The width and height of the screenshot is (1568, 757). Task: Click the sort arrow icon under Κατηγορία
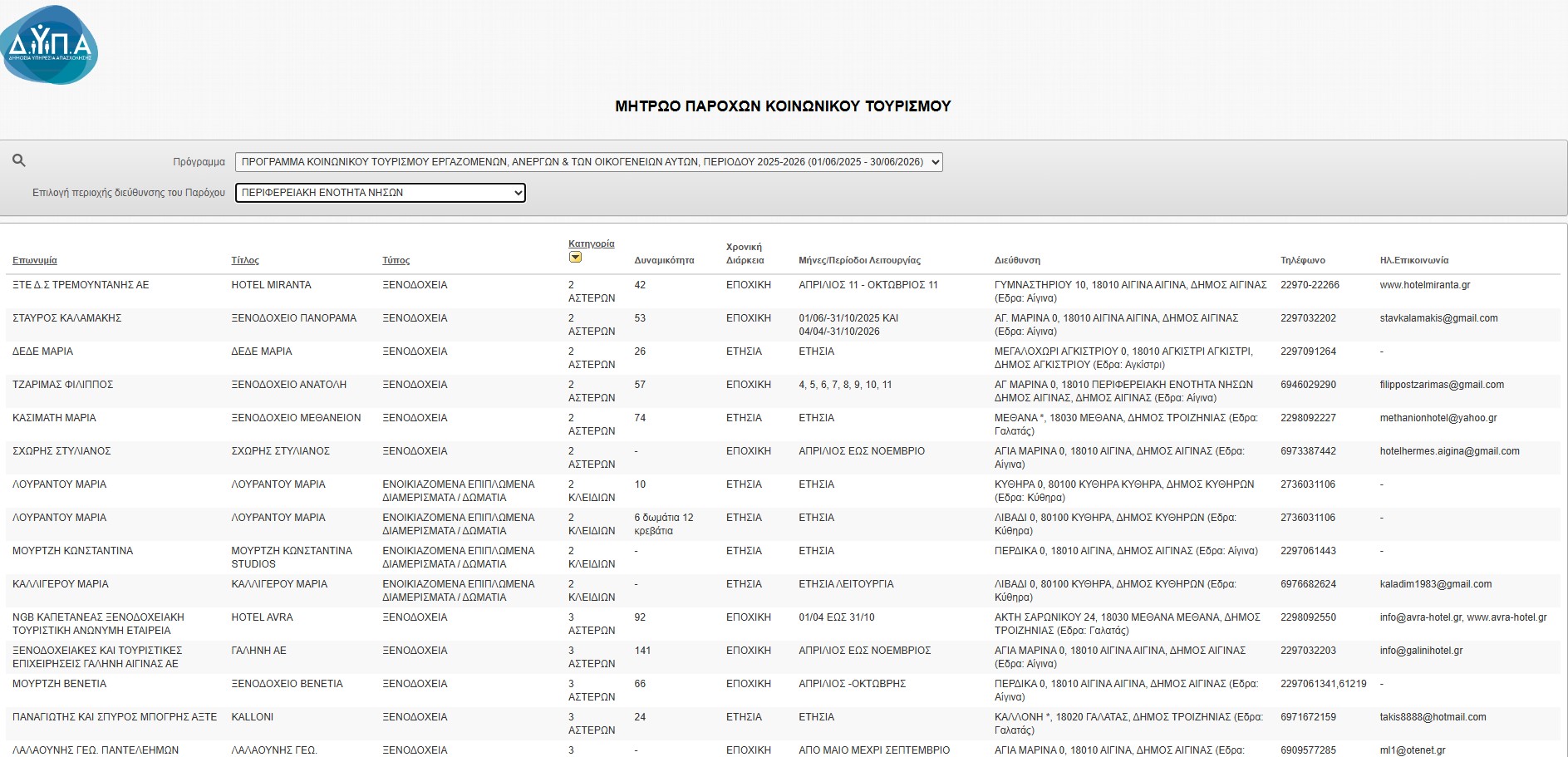point(575,258)
